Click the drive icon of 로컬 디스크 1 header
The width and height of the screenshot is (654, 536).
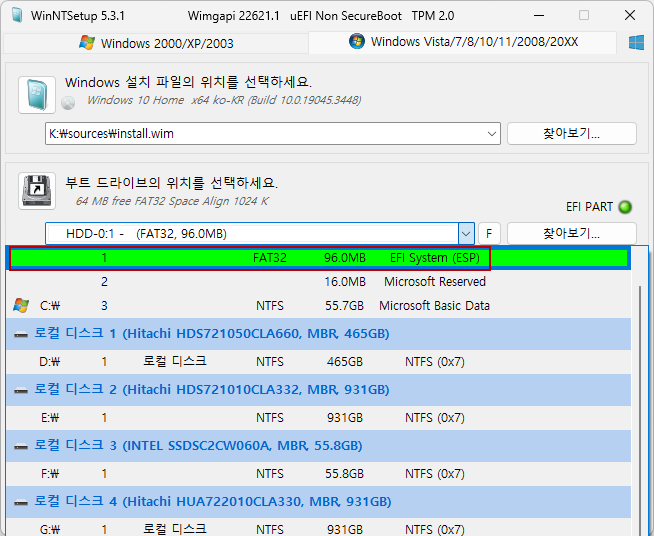pos(21,334)
